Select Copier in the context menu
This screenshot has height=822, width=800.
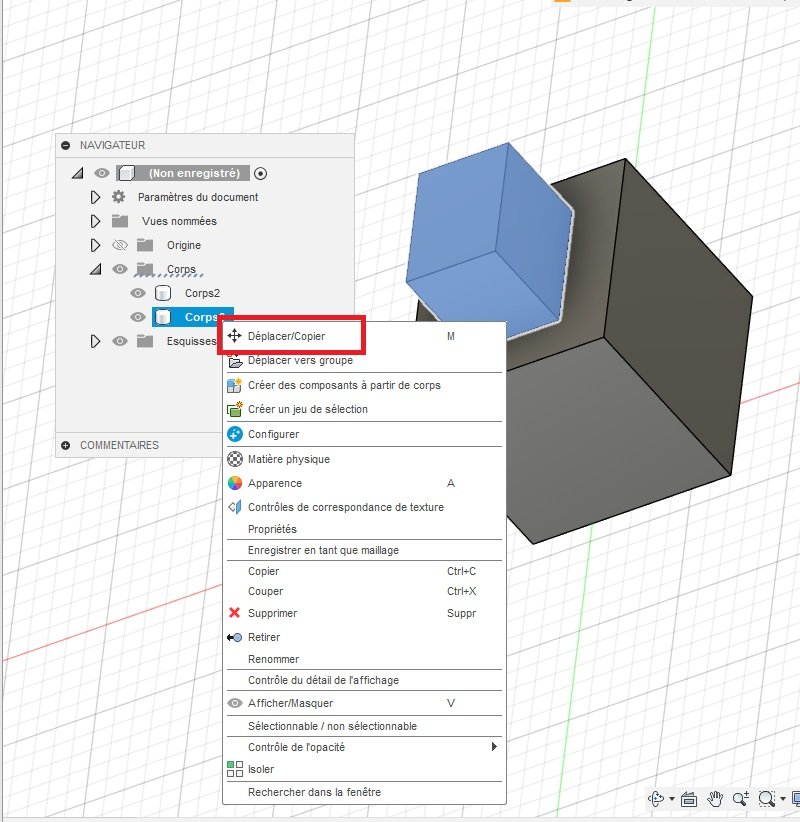364,571
